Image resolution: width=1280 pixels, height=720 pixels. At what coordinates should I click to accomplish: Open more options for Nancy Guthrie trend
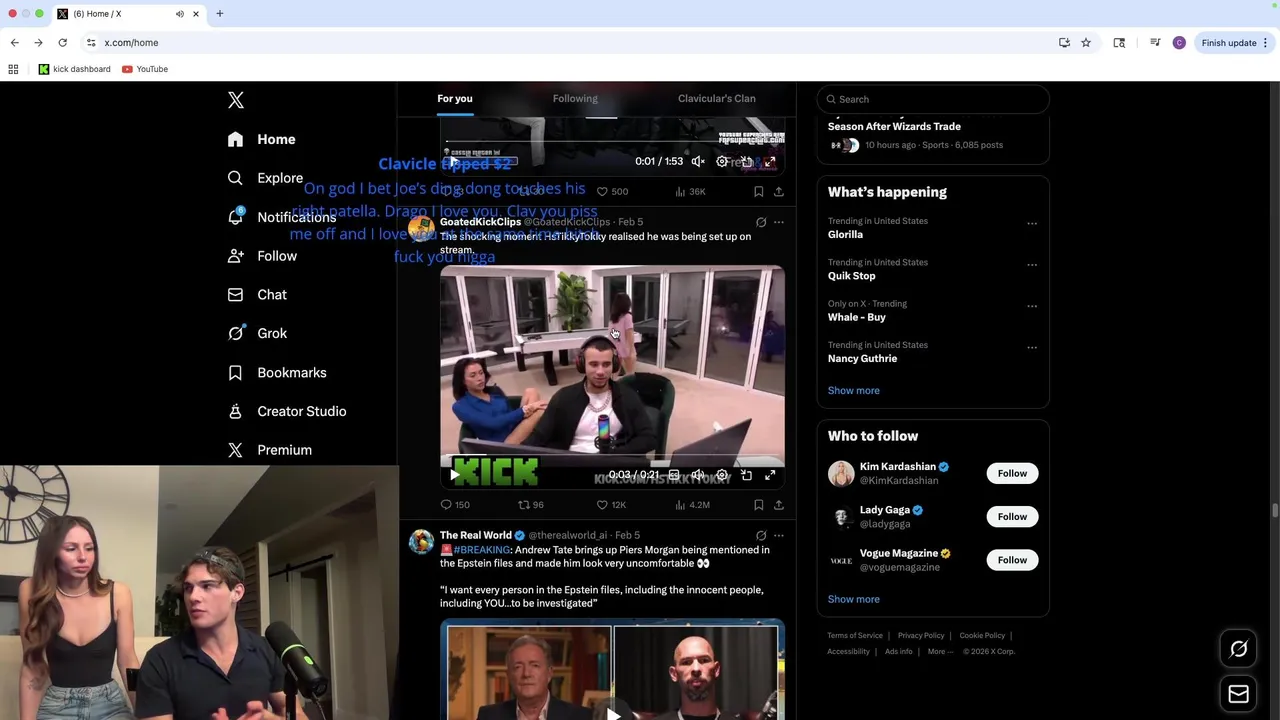pyautogui.click(x=1032, y=348)
